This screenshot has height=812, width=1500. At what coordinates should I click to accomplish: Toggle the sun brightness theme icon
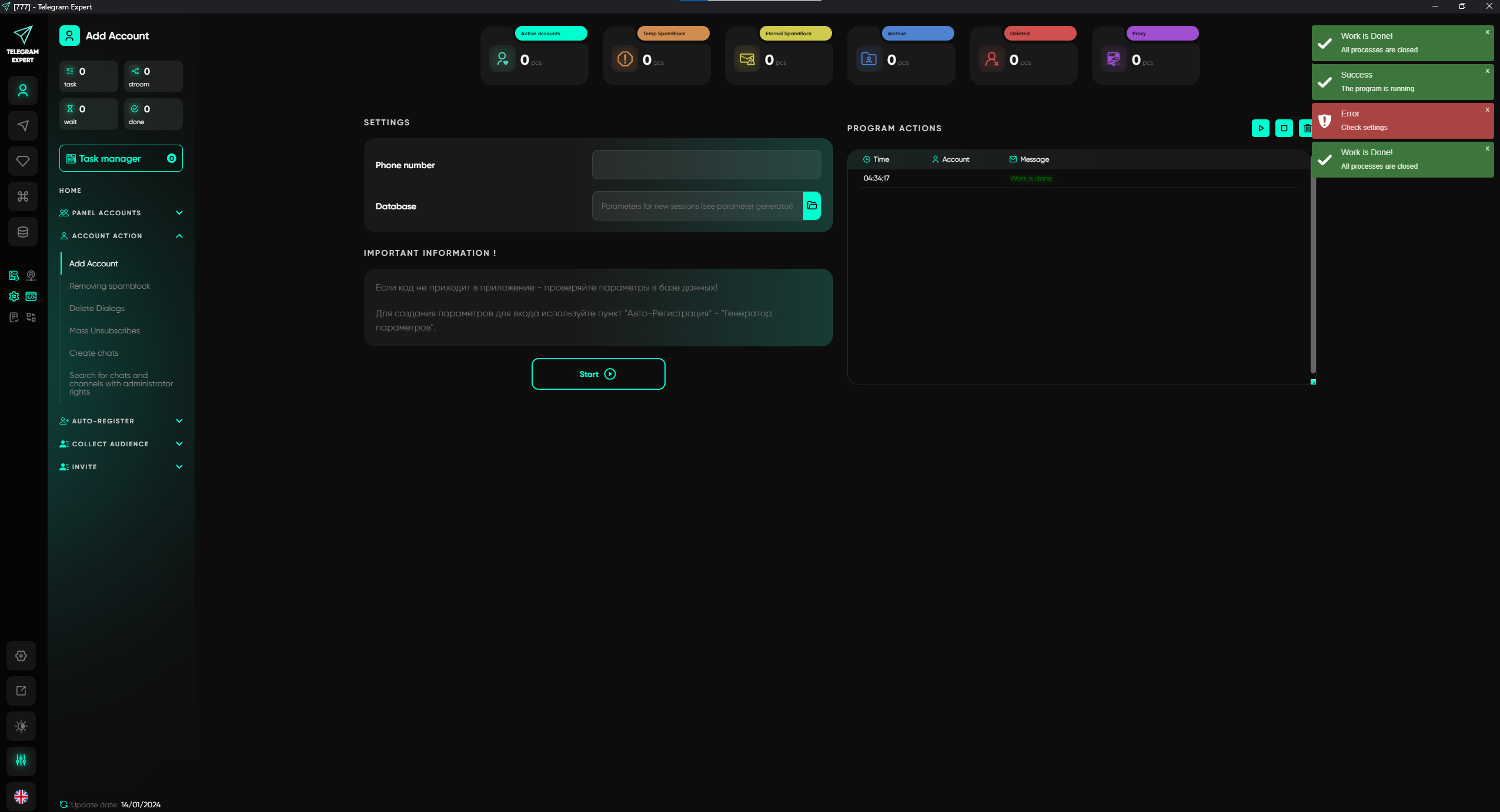click(21, 726)
